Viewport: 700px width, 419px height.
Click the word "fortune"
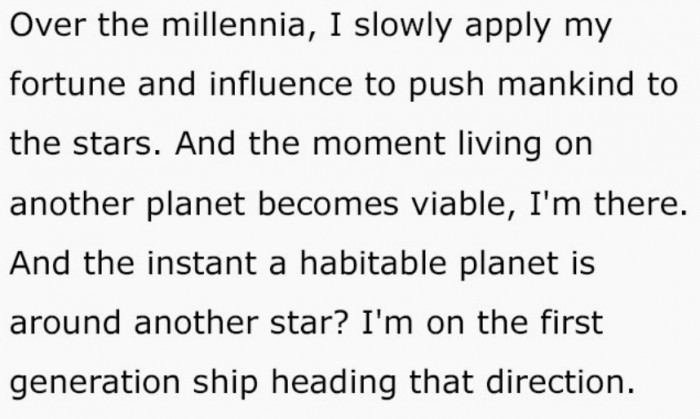[x=64, y=84]
